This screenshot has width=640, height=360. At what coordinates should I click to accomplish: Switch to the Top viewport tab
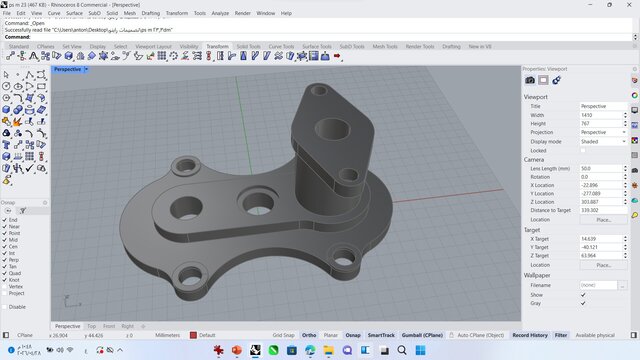pos(91,326)
